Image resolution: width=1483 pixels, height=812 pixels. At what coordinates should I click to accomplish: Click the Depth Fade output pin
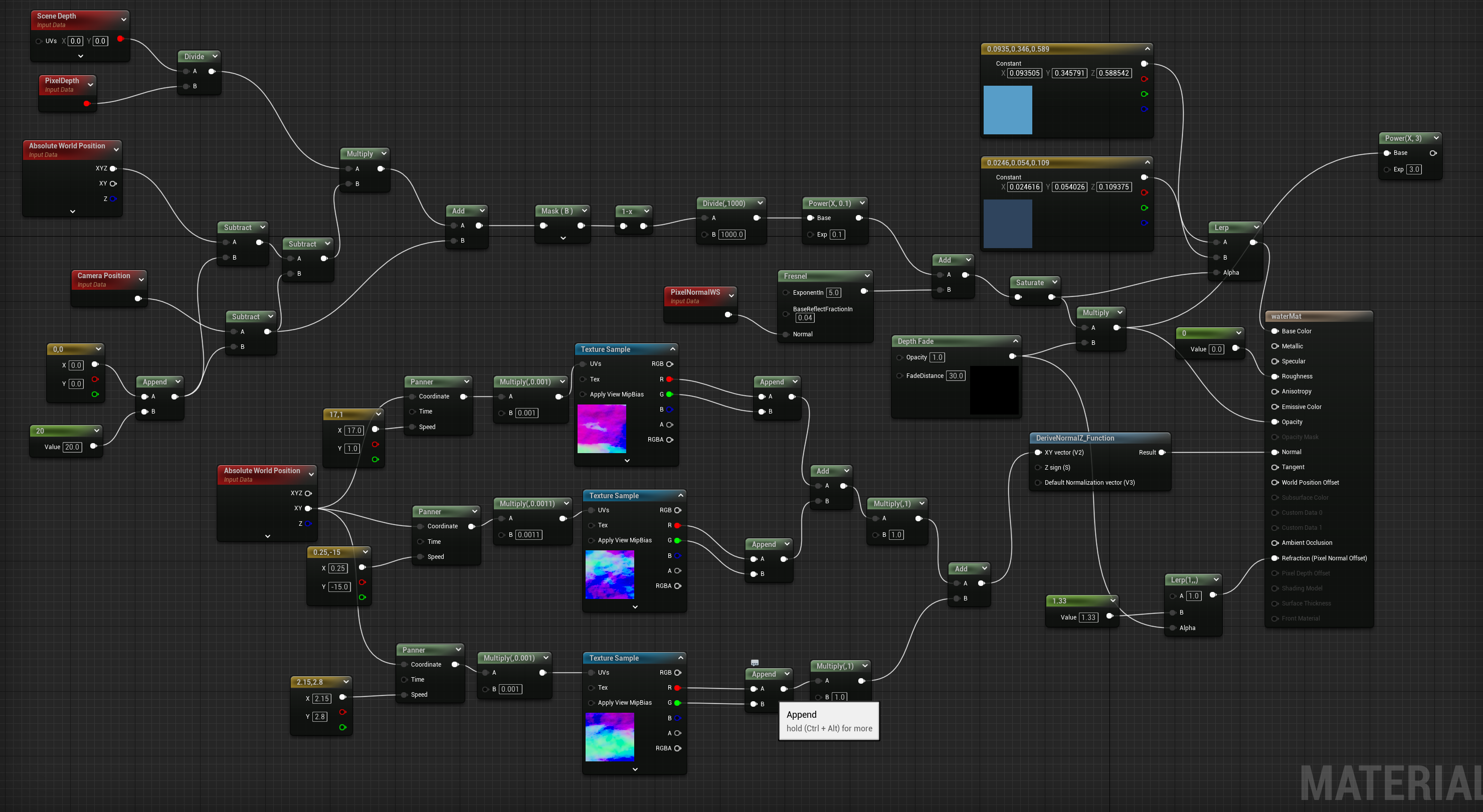click(x=1012, y=357)
